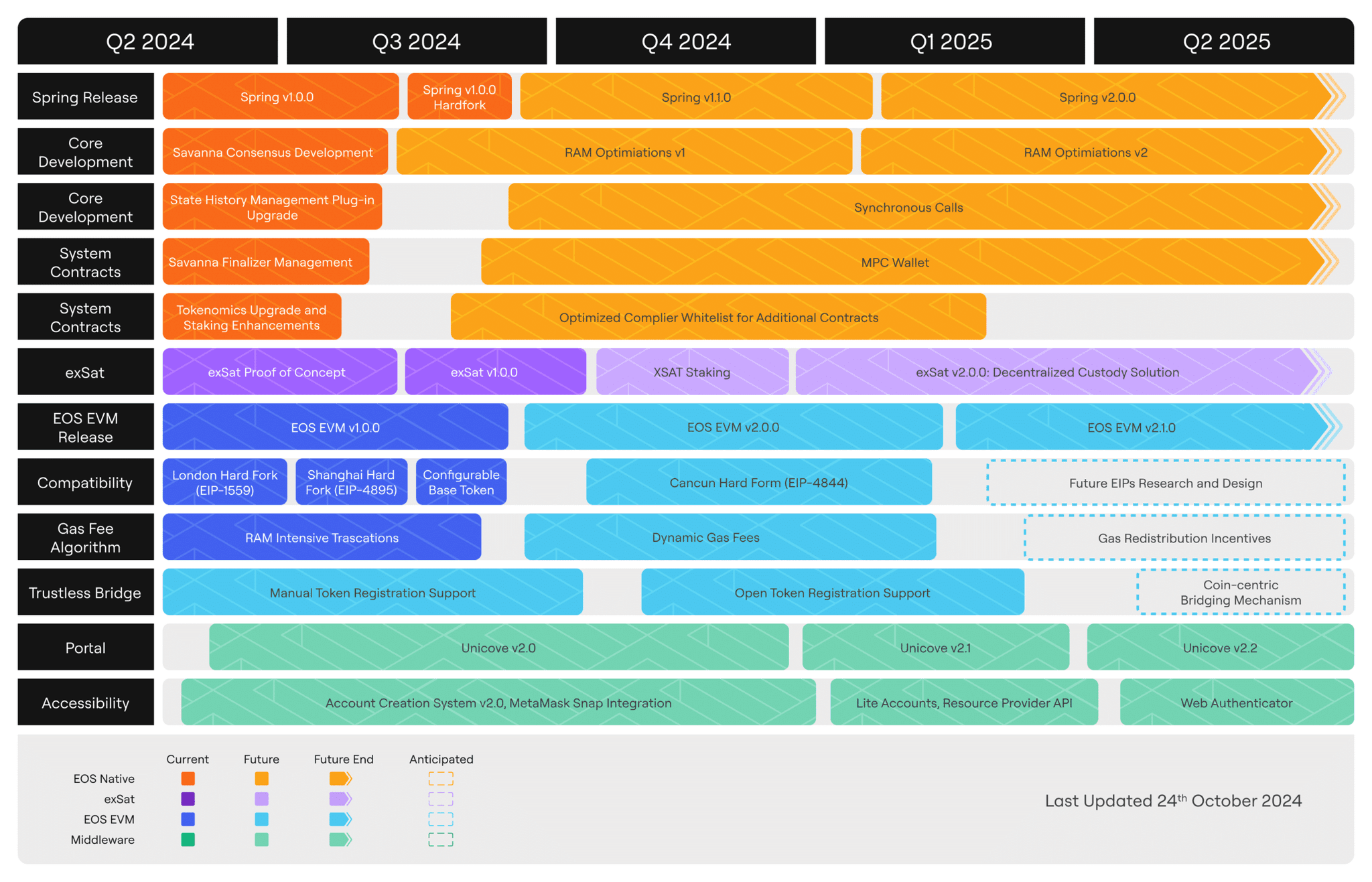Click the Q2 2025 quarter header
Viewport: 1372px width, 882px height.
[x=1224, y=42]
